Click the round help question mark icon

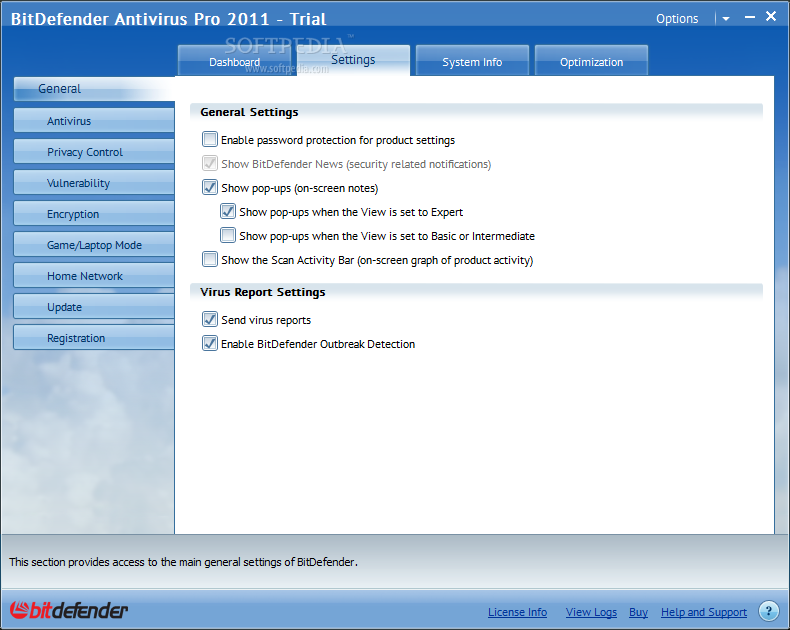point(768,611)
